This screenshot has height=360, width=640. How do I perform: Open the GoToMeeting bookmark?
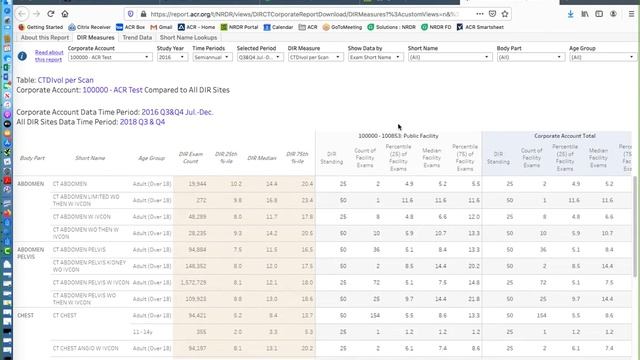(342, 27)
